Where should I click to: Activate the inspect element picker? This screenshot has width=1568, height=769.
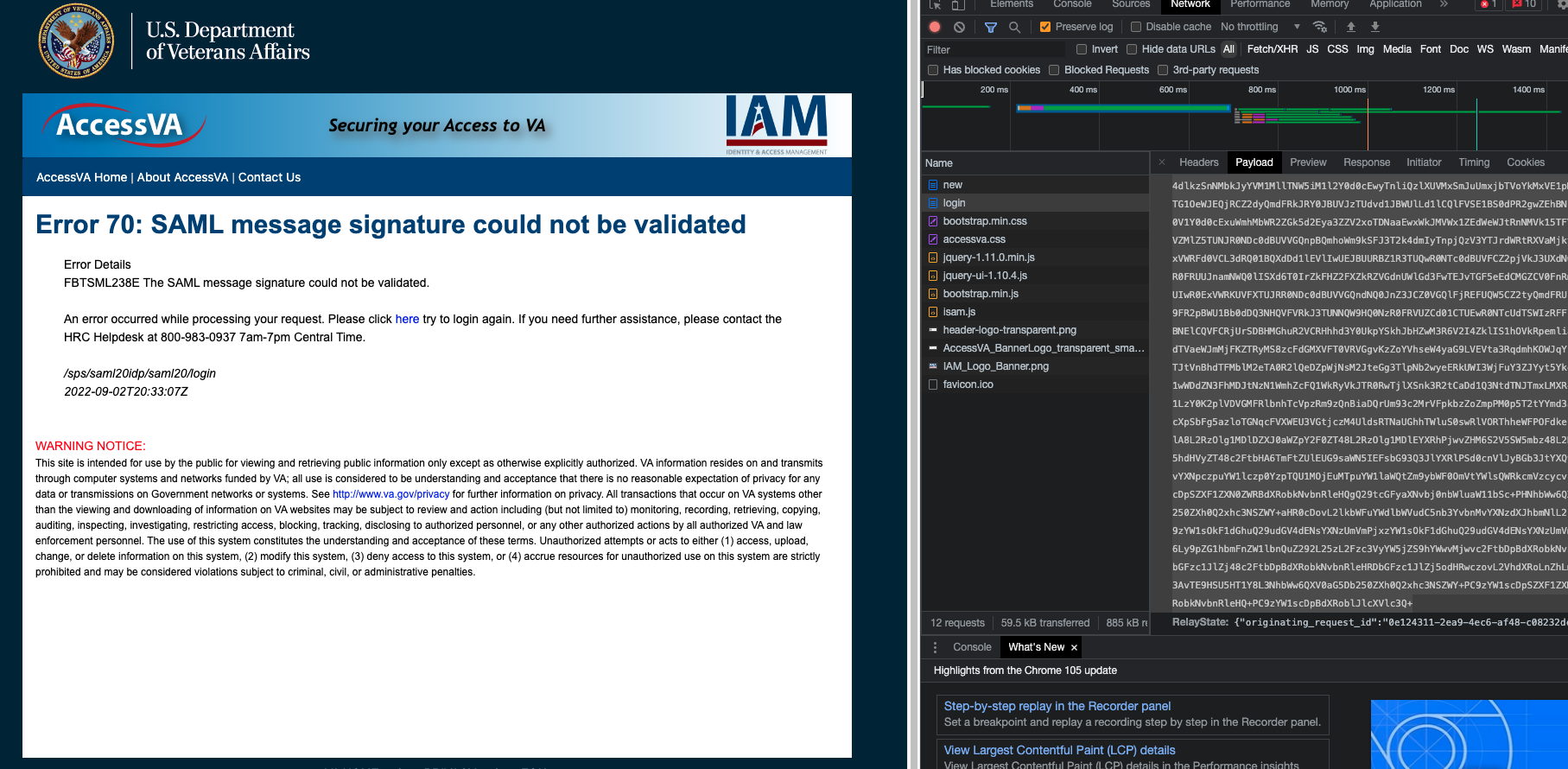click(x=935, y=4)
